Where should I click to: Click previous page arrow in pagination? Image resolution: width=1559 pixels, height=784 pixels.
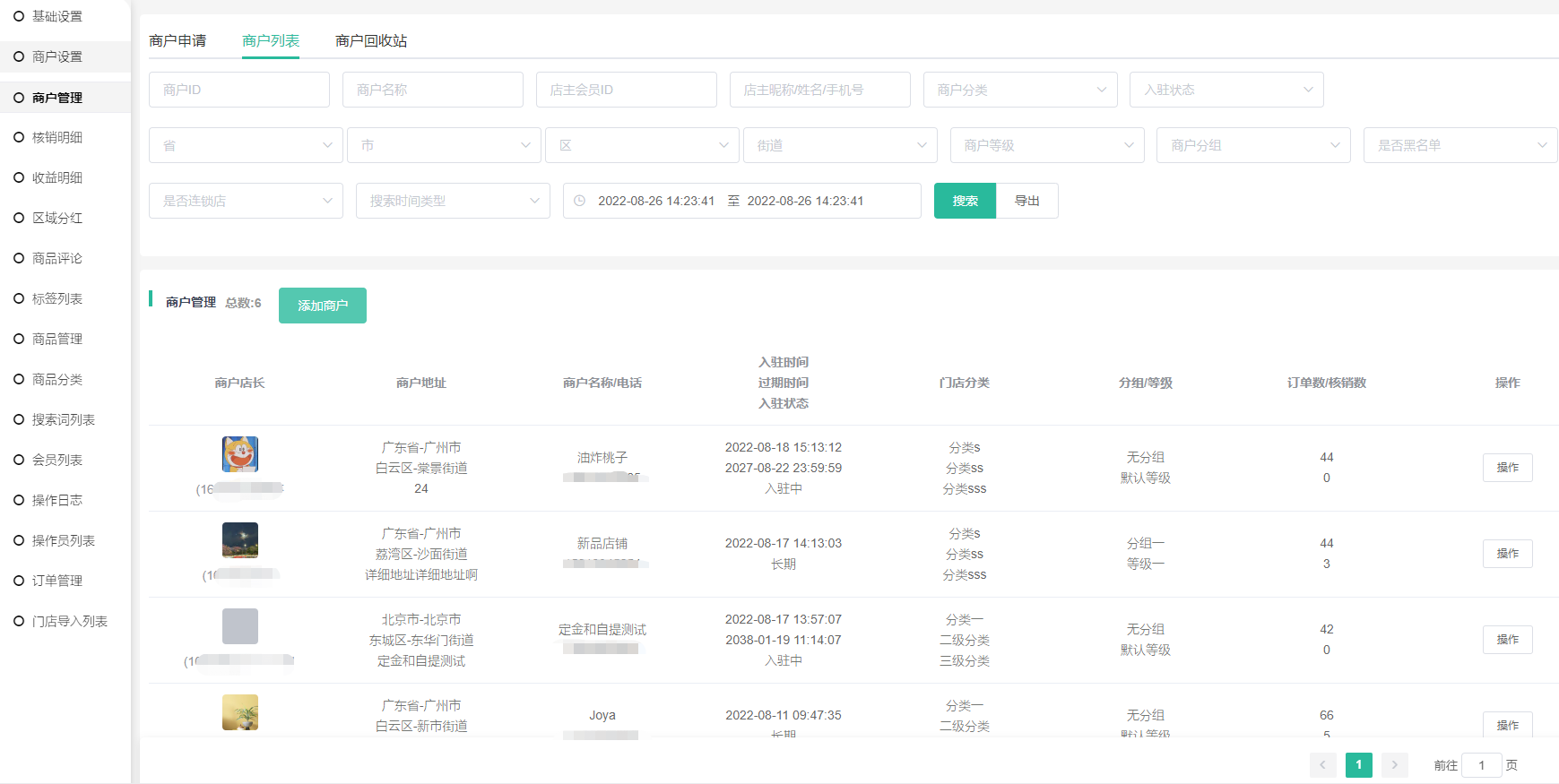click(x=1322, y=765)
